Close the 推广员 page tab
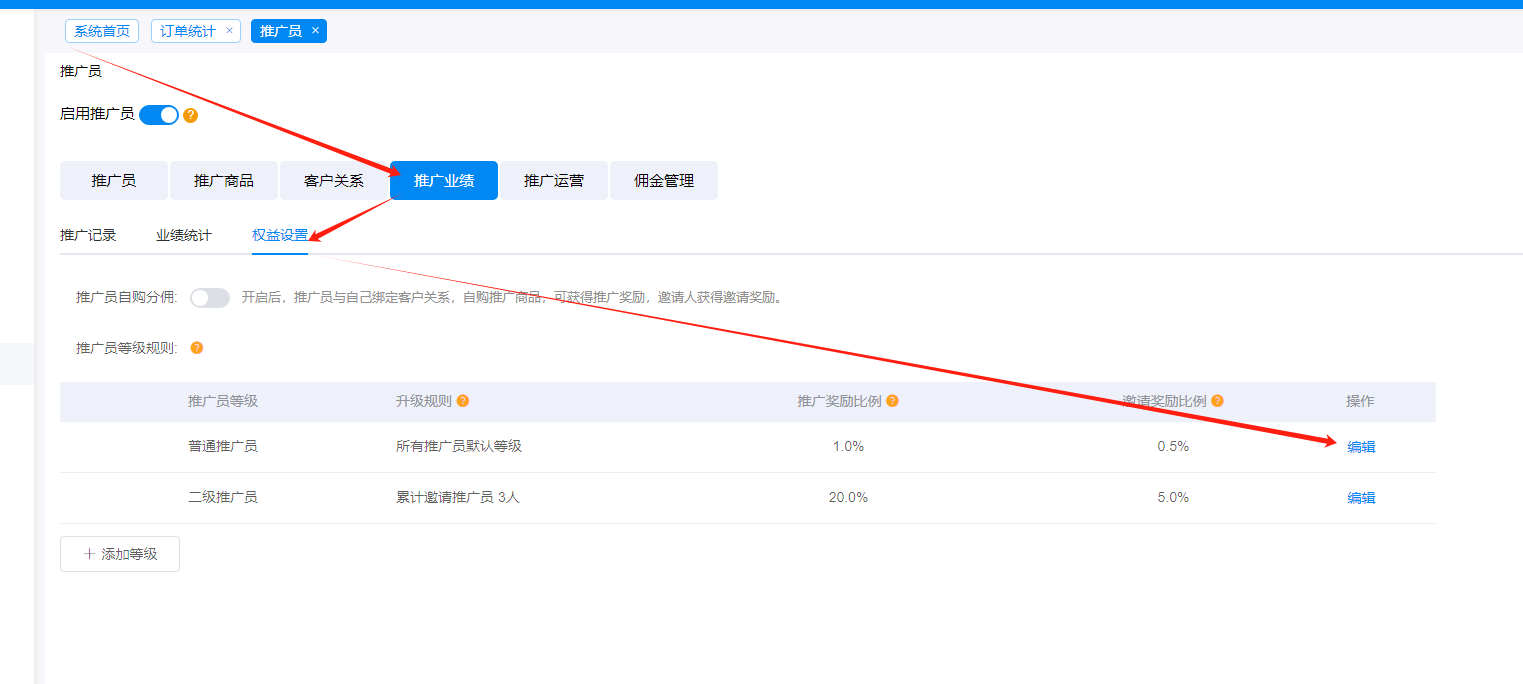 coord(315,30)
